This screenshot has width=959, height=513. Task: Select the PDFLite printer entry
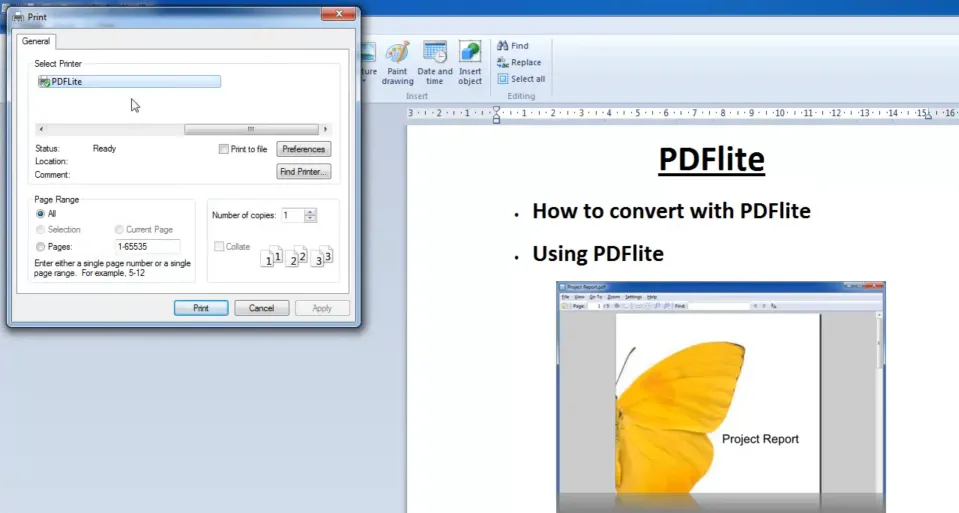(x=129, y=81)
